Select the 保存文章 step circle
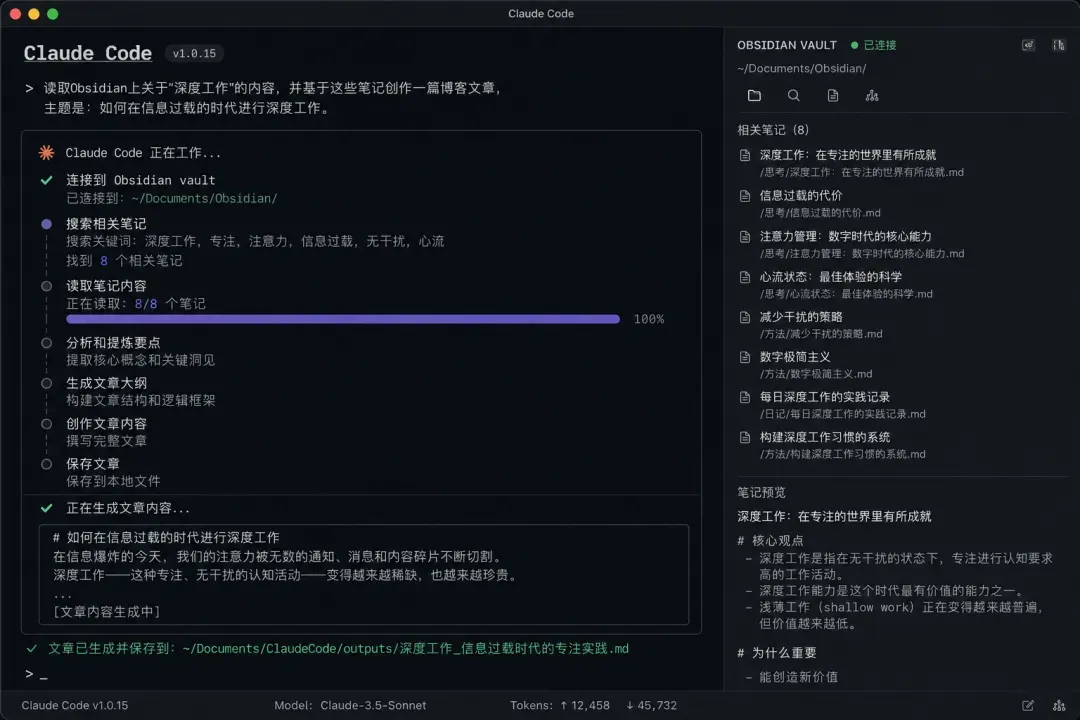This screenshot has width=1080, height=720. [x=46, y=464]
